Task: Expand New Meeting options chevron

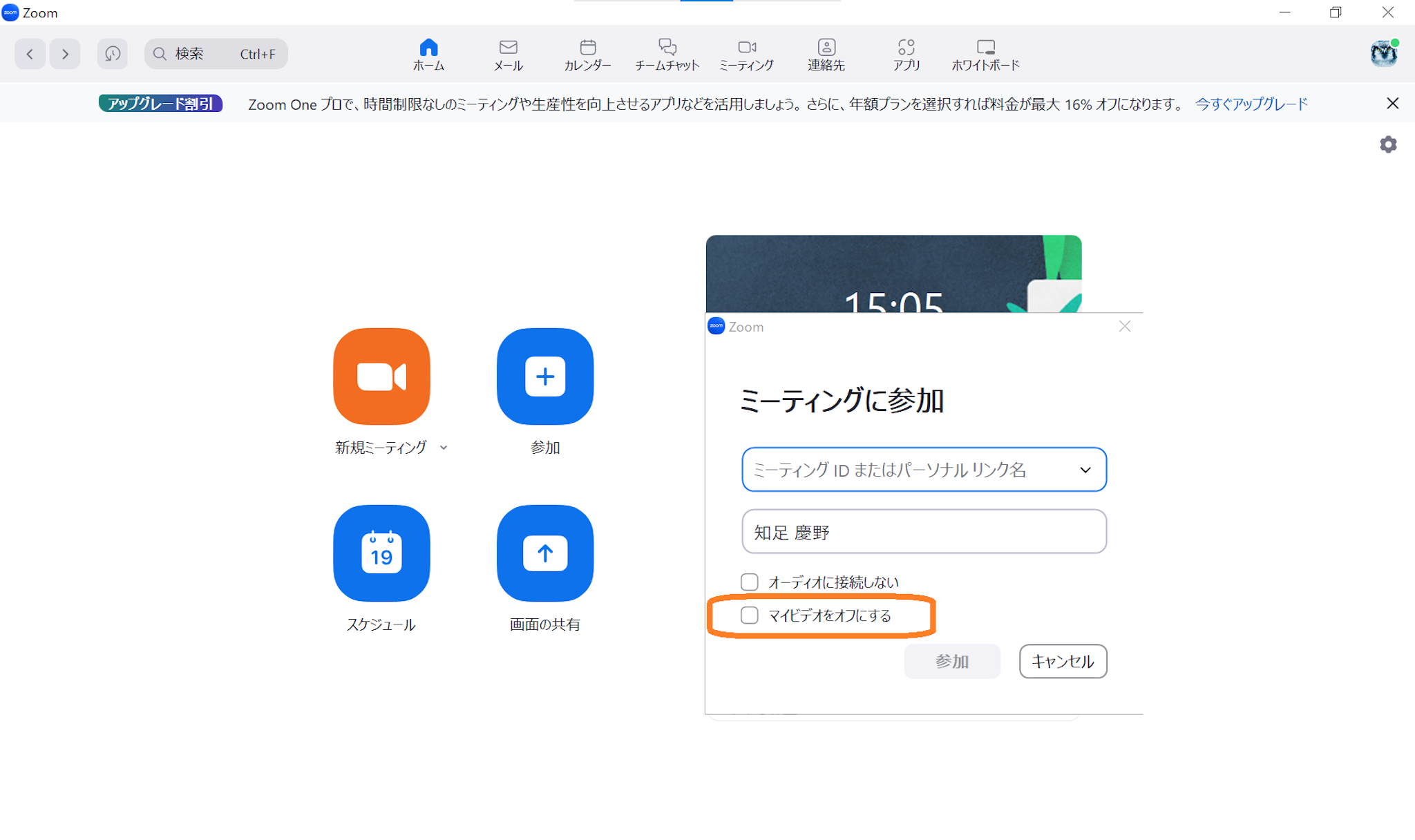Action: (x=444, y=448)
